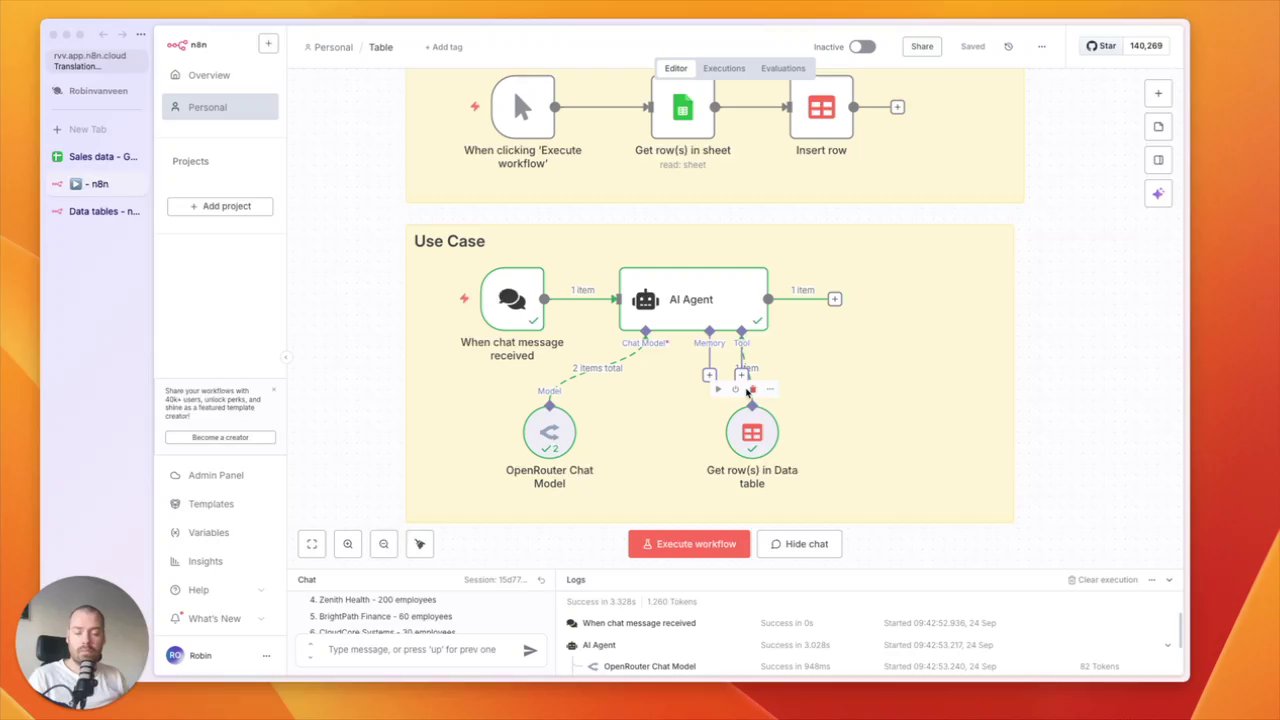Screen dimensions: 1280x720
Task: Open Variables in the sidebar
Action: coord(208,533)
